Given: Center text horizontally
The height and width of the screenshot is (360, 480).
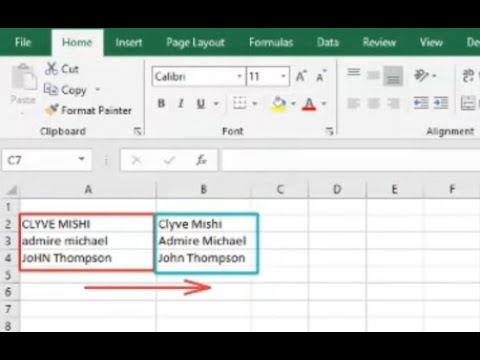Looking at the screenshot, I should pos(373,104).
